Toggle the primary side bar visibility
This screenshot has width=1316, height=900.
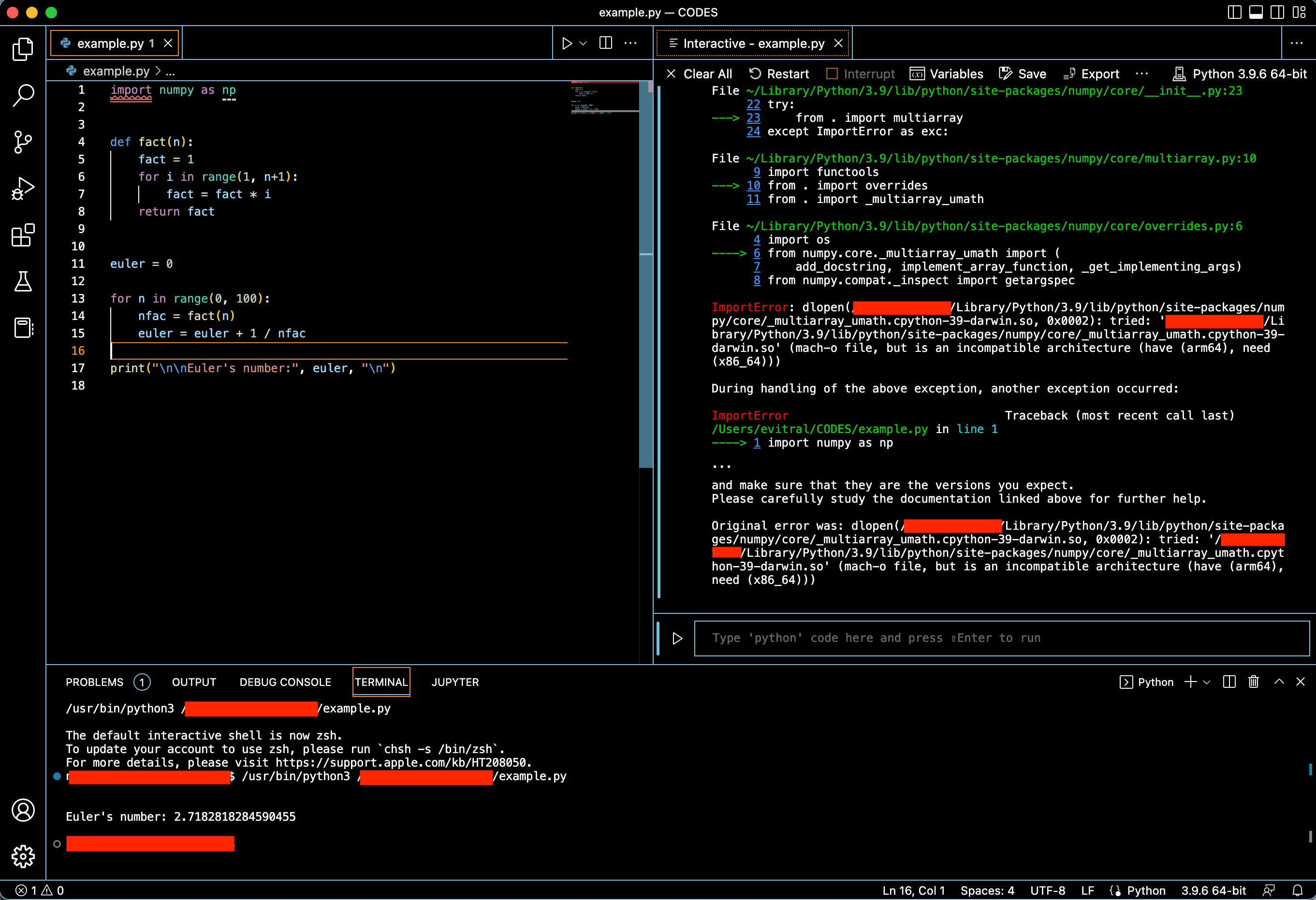1234,12
